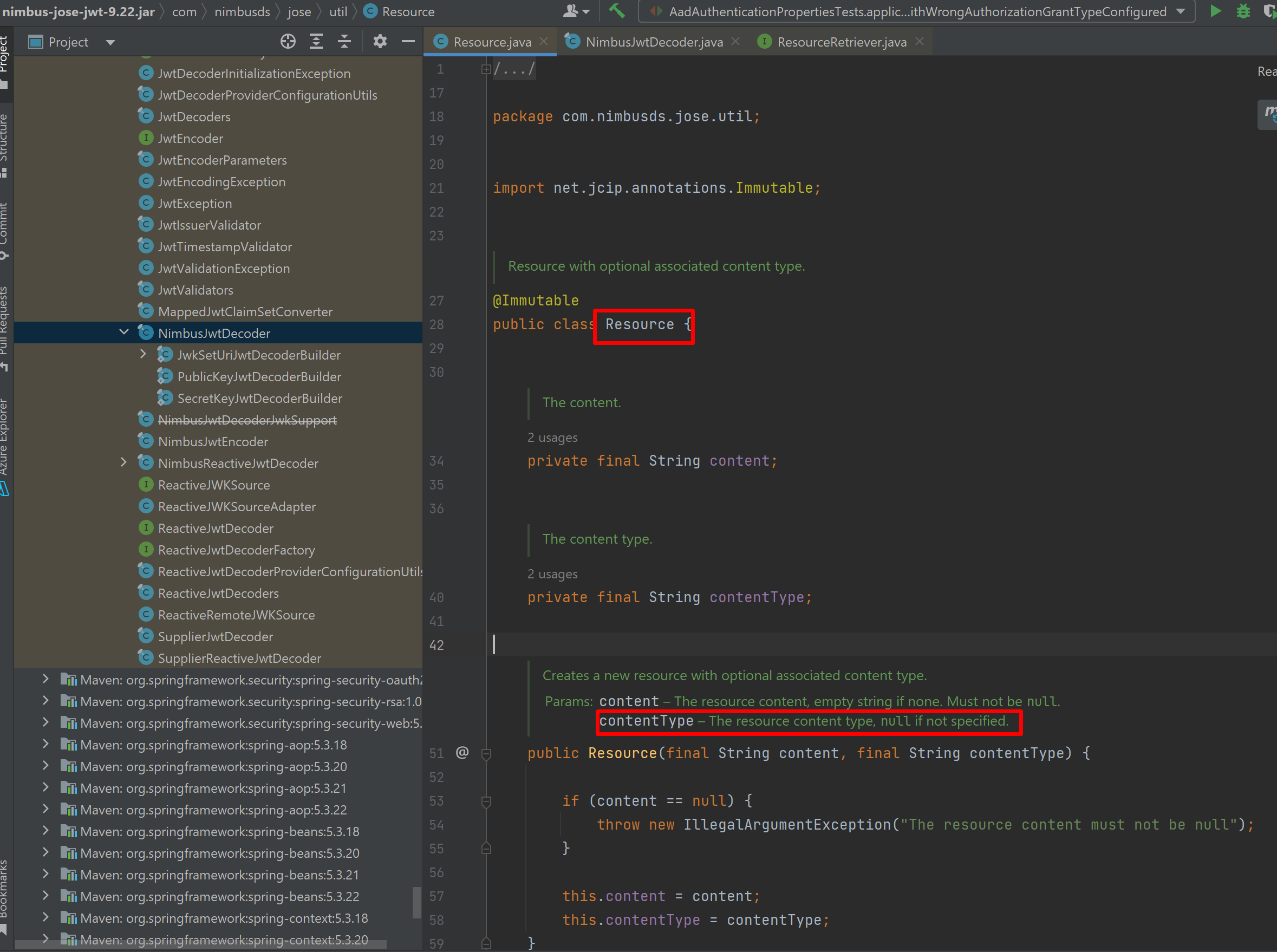Start debugging with the bug icon

tap(1243, 11)
